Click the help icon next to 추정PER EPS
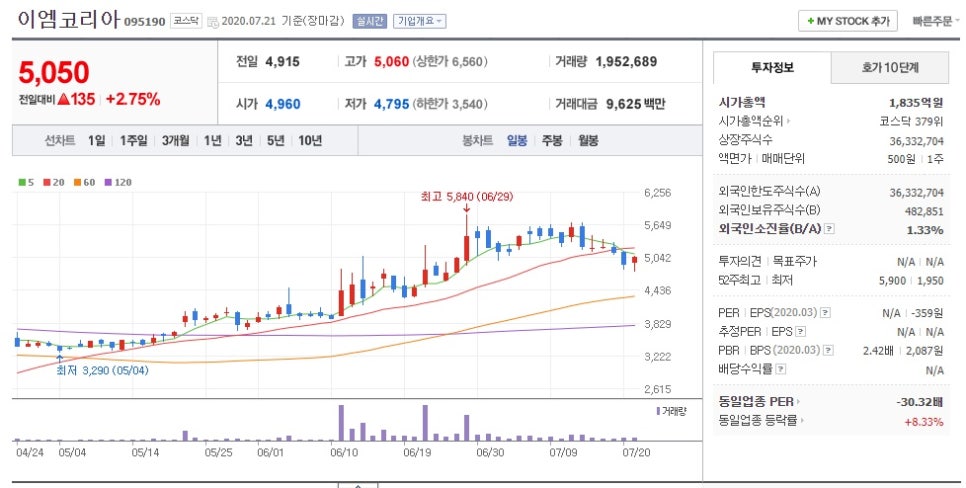Viewport: 966px width, 488px height. (x=800, y=331)
